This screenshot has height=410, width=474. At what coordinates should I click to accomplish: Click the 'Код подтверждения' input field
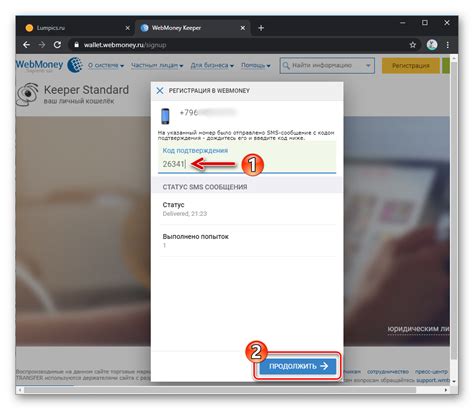[x=247, y=157]
